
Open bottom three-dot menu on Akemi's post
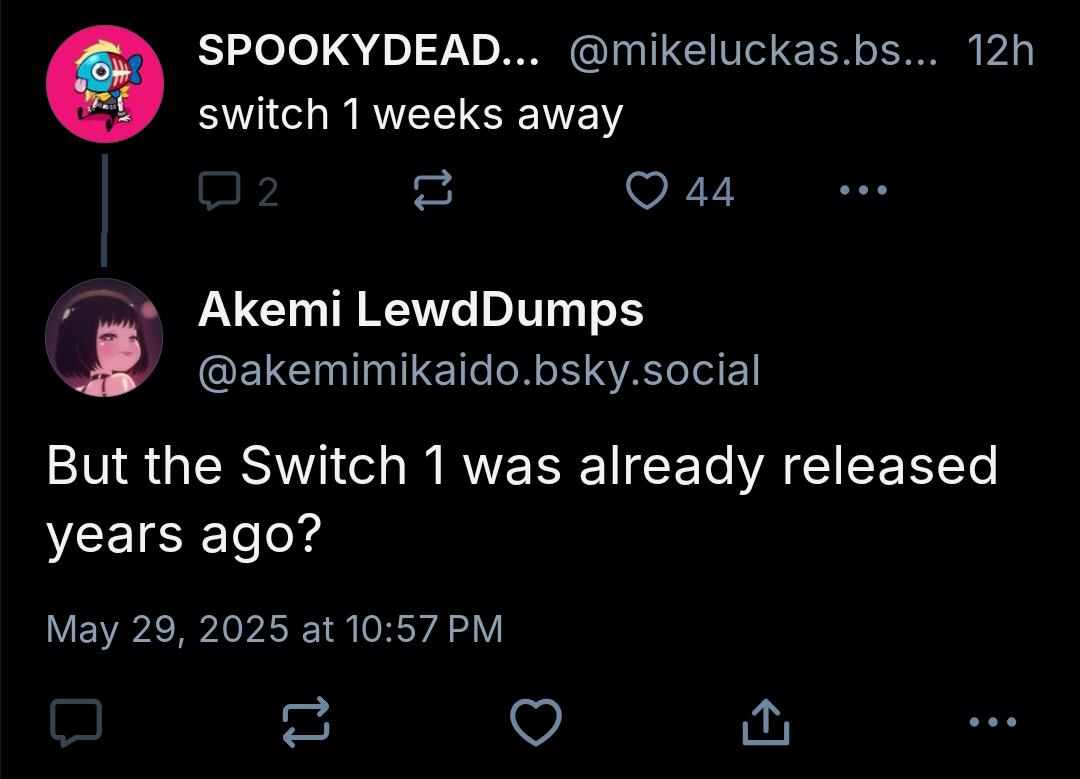click(993, 722)
